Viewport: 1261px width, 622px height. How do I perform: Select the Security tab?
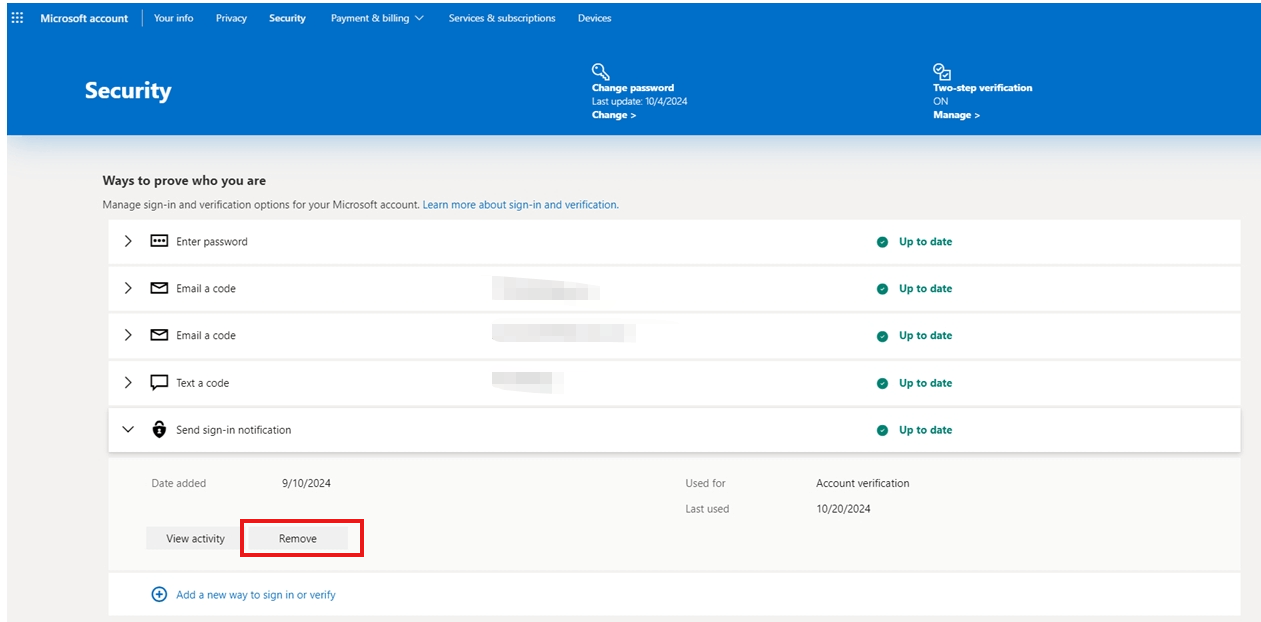[x=287, y=18]
